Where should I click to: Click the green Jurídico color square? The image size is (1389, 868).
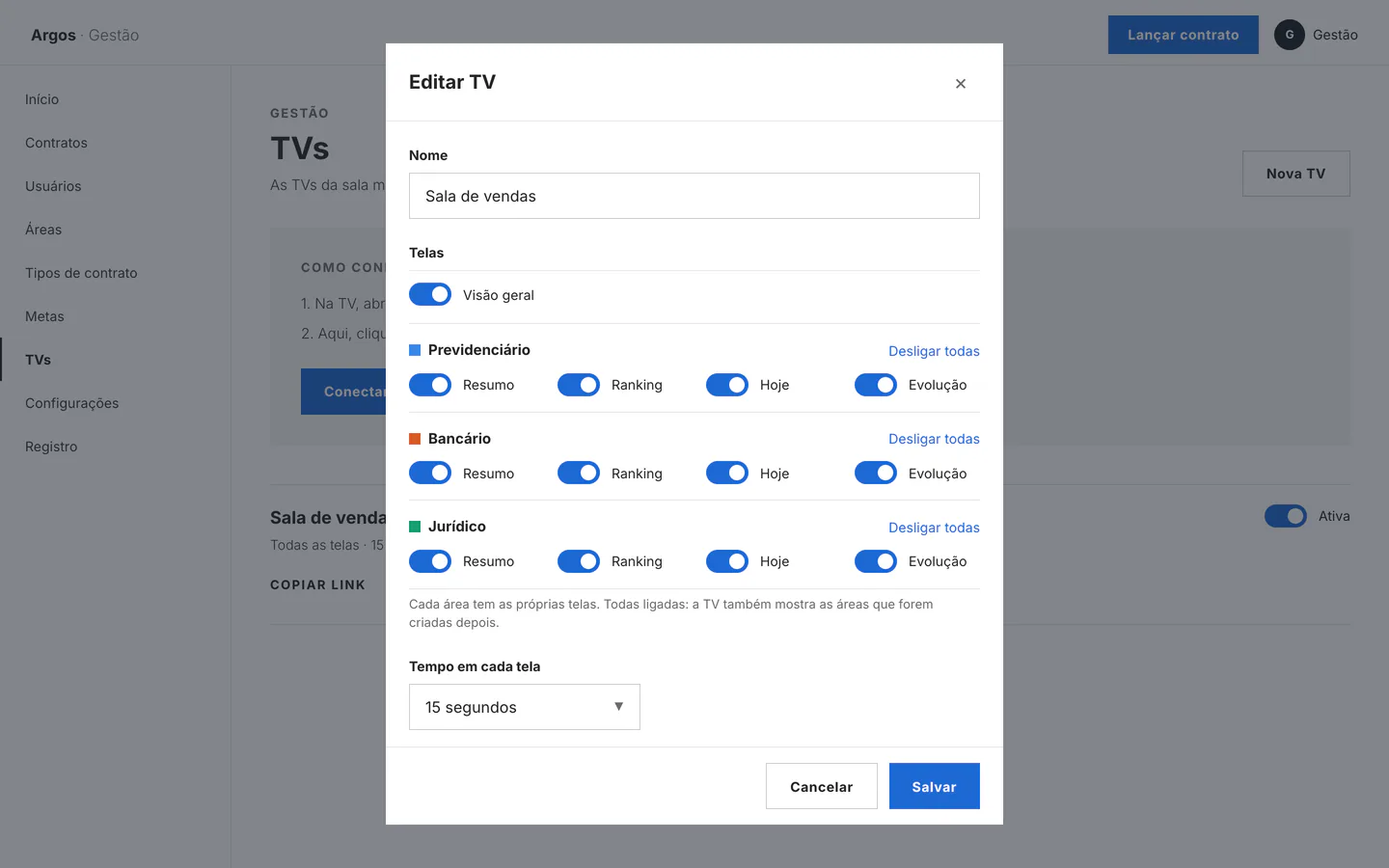415,527
